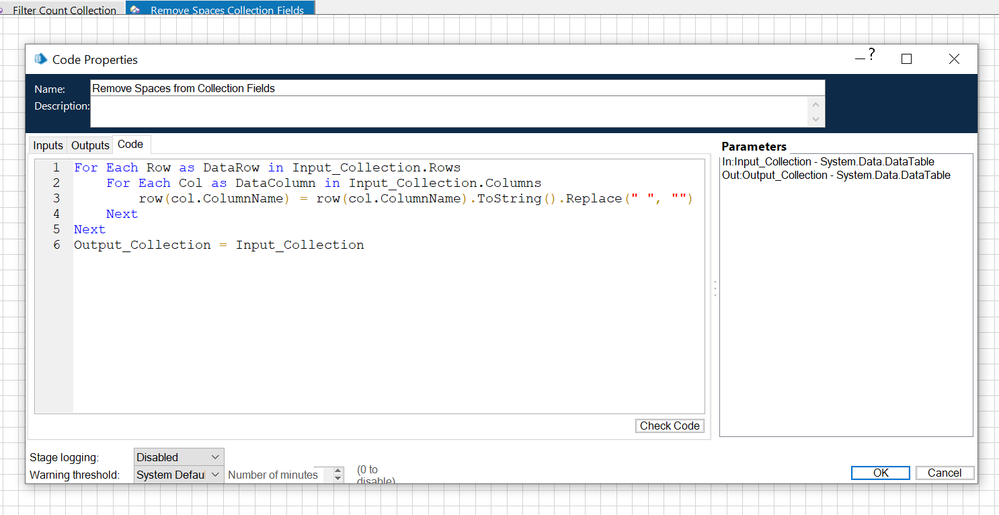Click into the Name text field
999x515 pixels.
(x=456, y=88)
